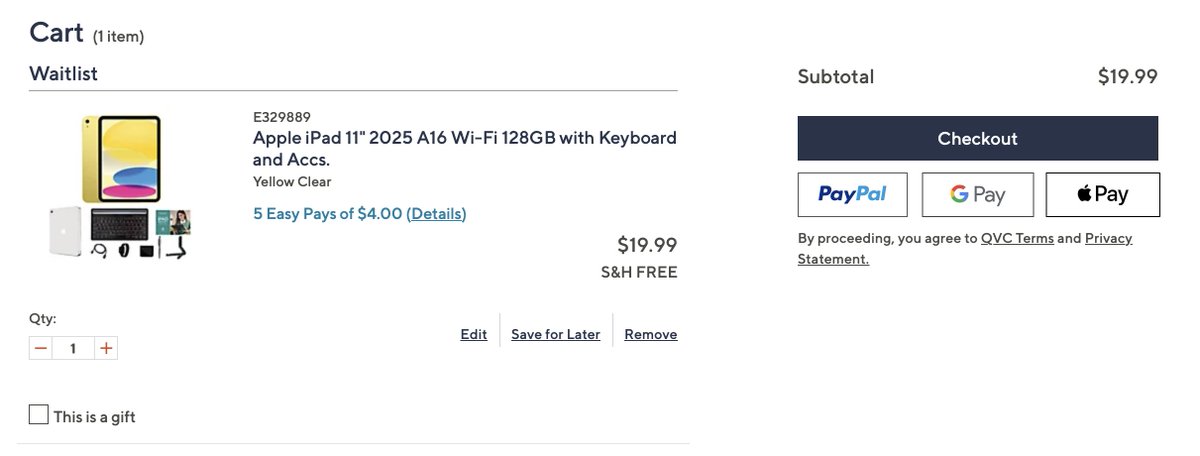Screen dimensions: 1200x456
Task: Click the item number E329889
Action: pyautogui.click(x=282, y=117)
